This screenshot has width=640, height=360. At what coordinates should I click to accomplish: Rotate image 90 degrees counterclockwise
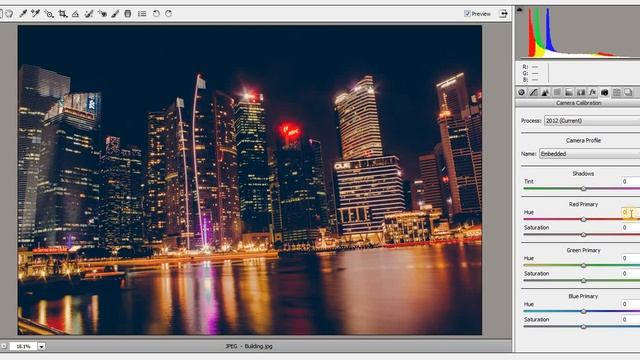tap(156, 14)
